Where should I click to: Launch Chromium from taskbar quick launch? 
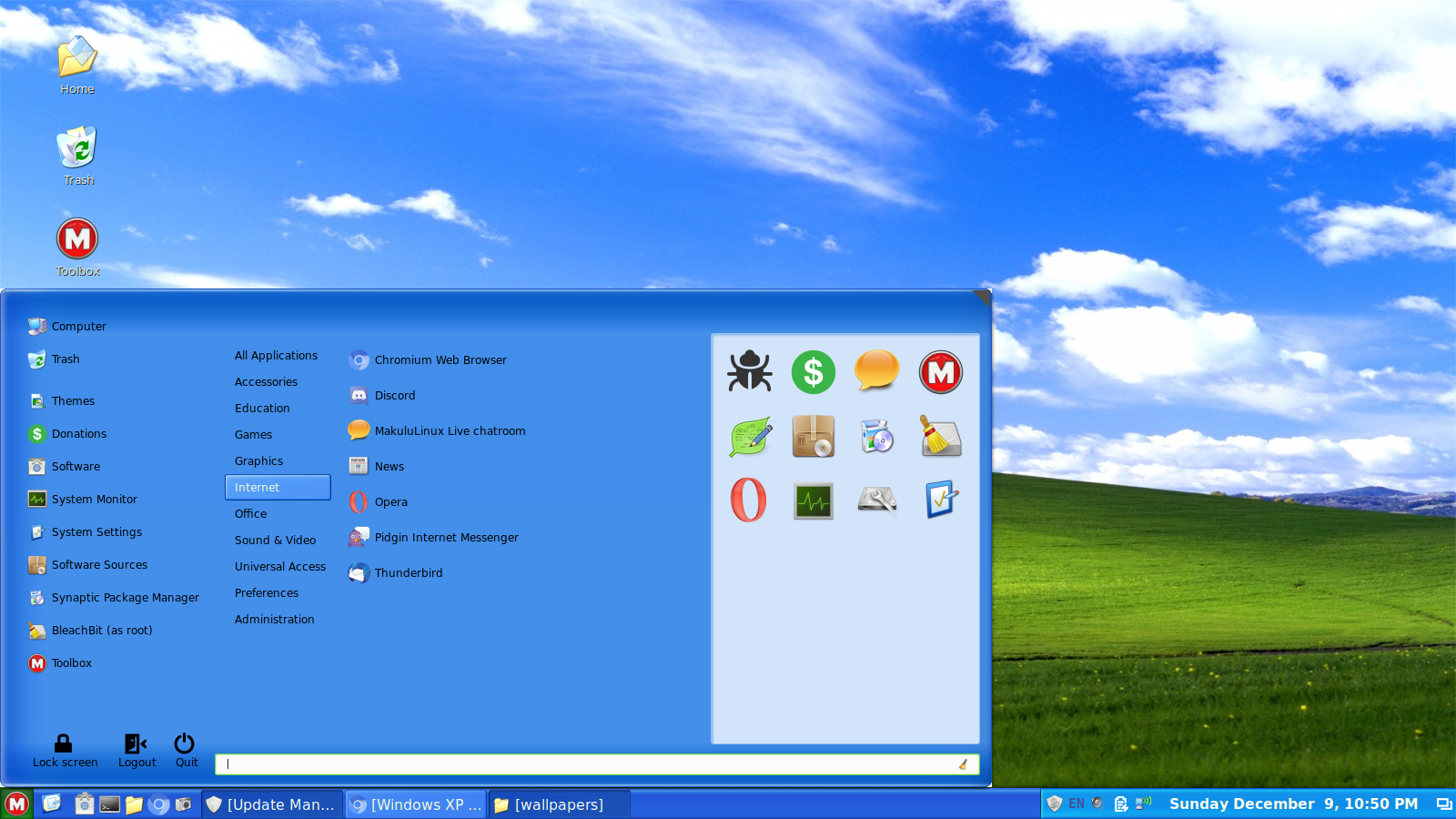point(159,804)
